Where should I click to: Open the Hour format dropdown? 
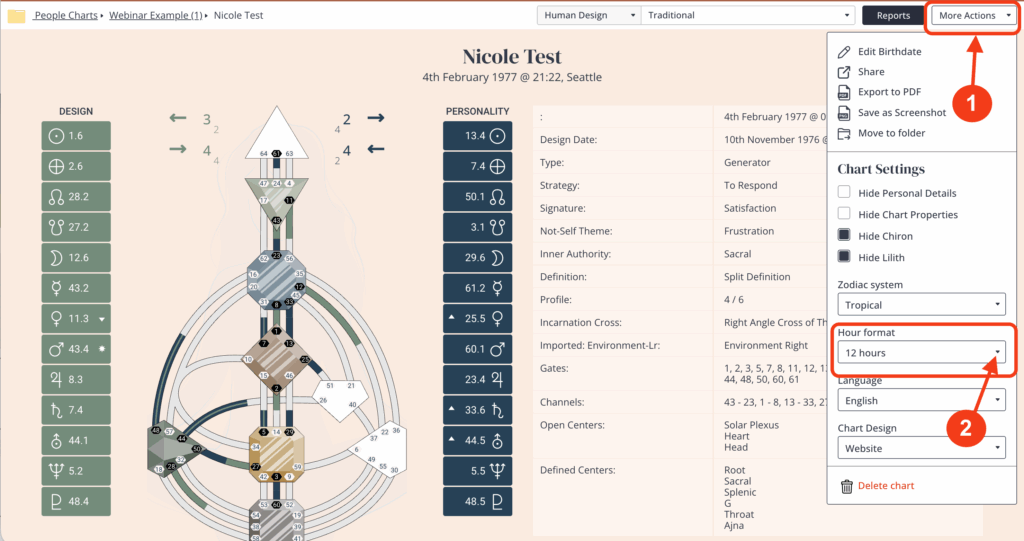tap(921, 353)
